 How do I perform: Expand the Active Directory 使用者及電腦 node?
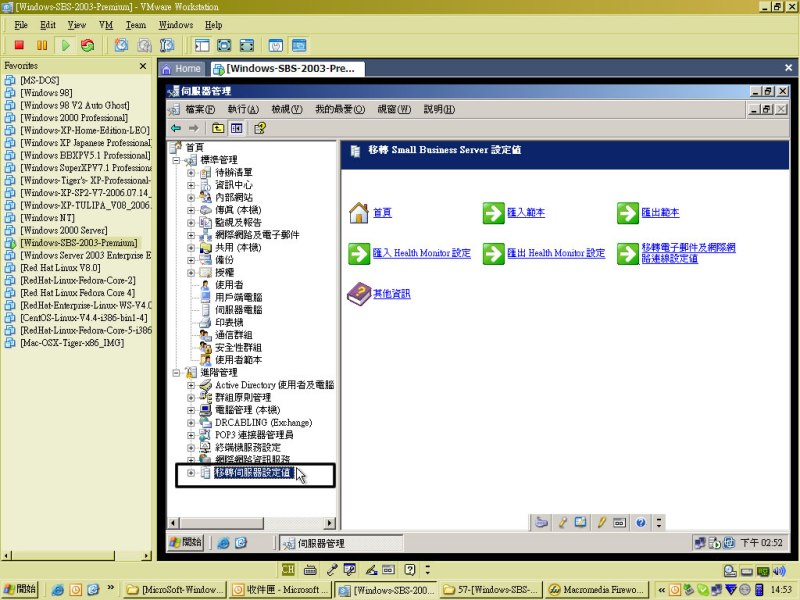191,385
